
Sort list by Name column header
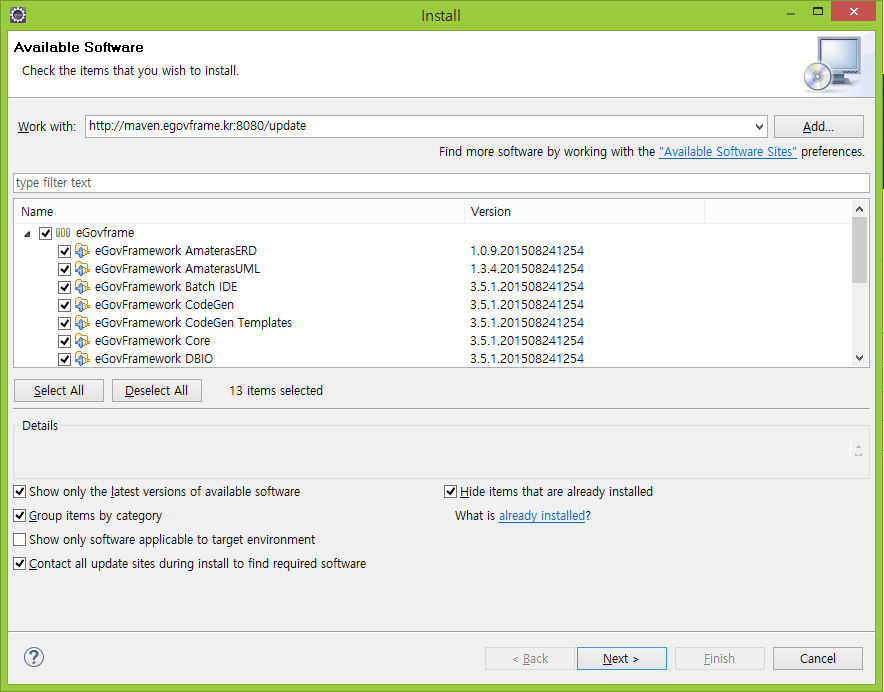click(240, 212)
